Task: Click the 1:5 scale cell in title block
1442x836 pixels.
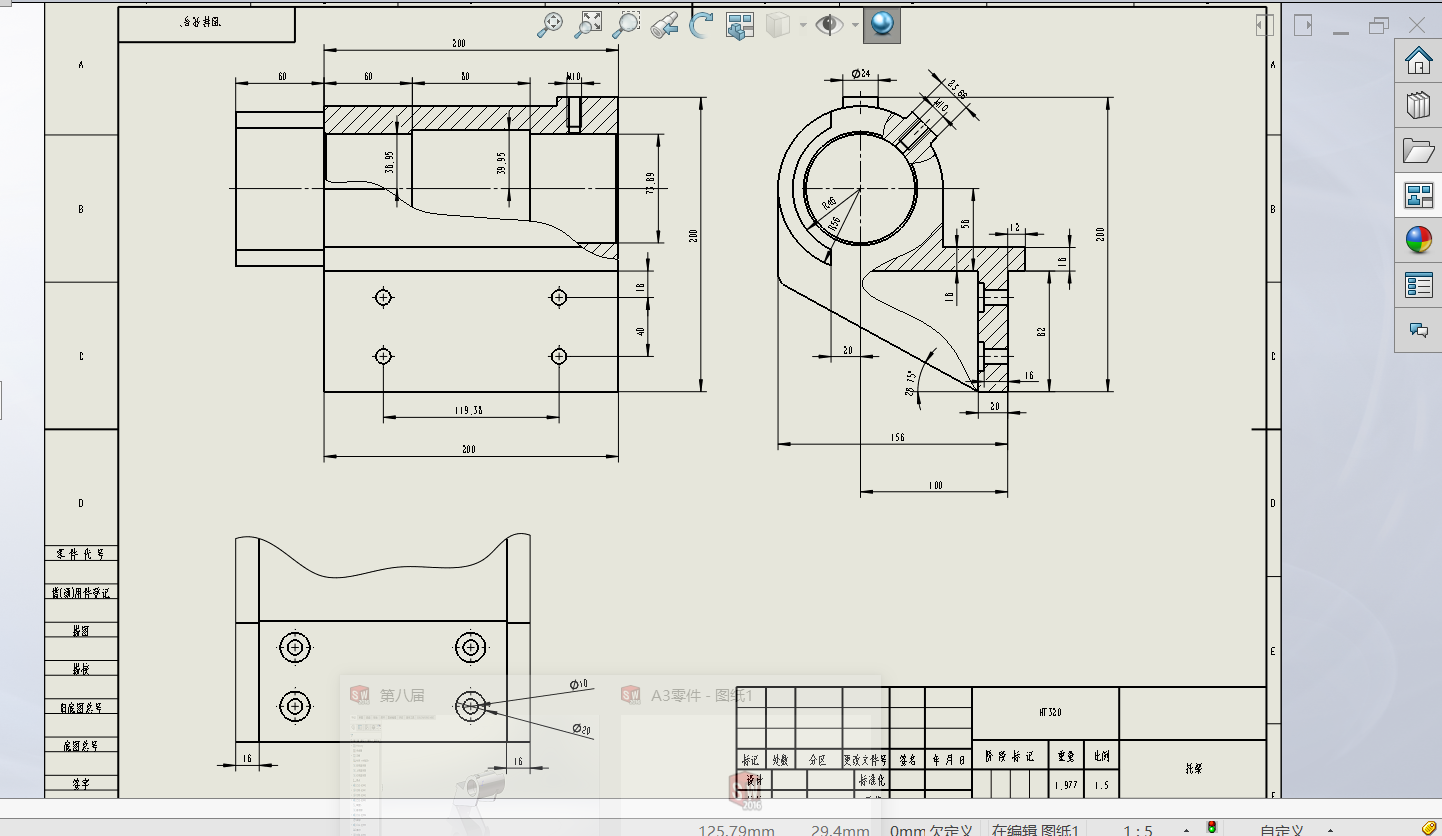Action: pyautogui.click(x=1101, y=786)
